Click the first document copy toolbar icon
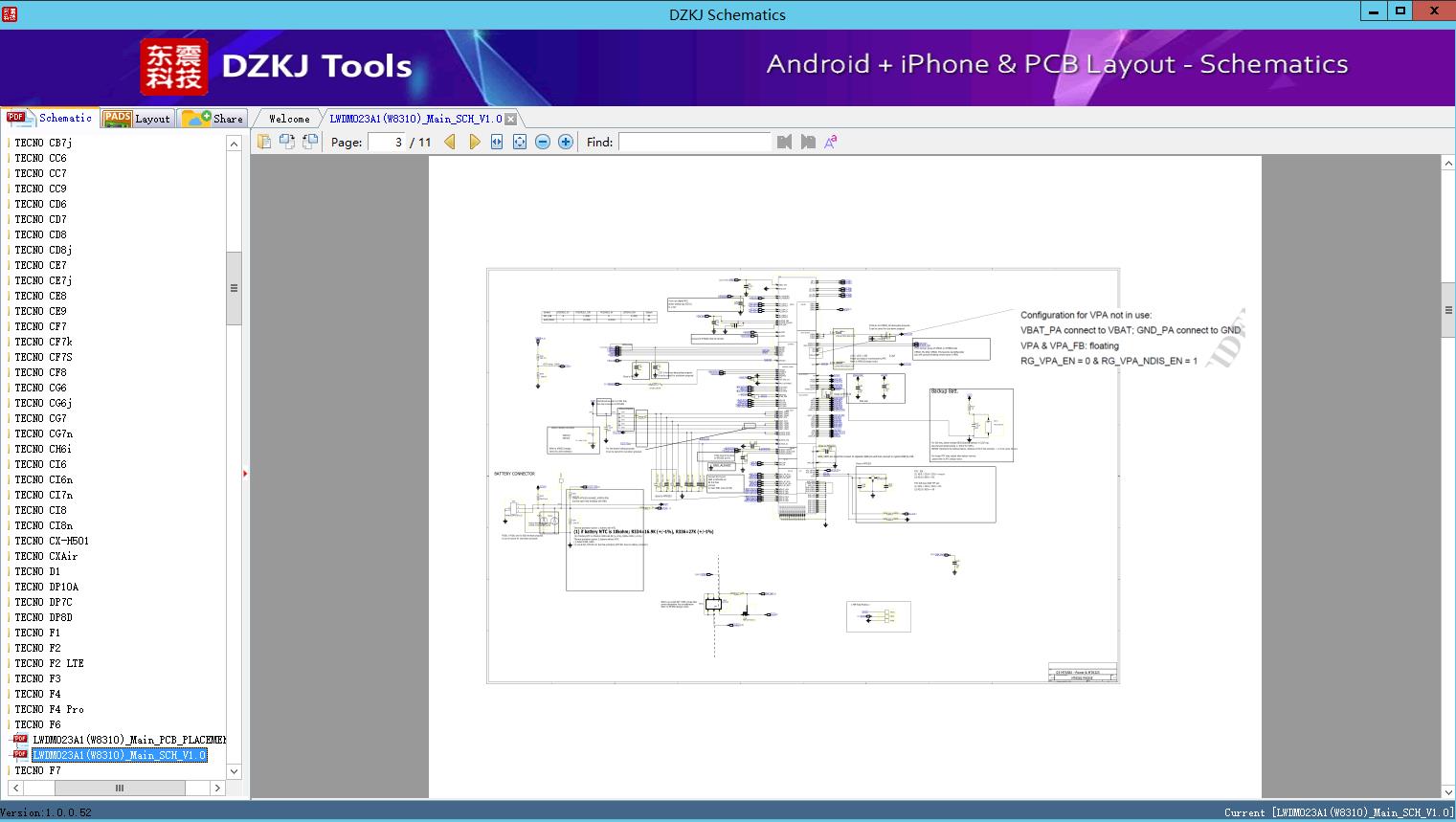The image size is (1456, 822). (x=264, y=142)
